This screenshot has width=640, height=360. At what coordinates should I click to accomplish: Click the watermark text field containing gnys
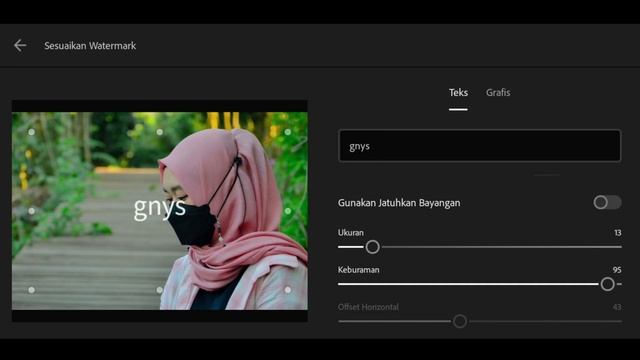(x=480, y=146)
